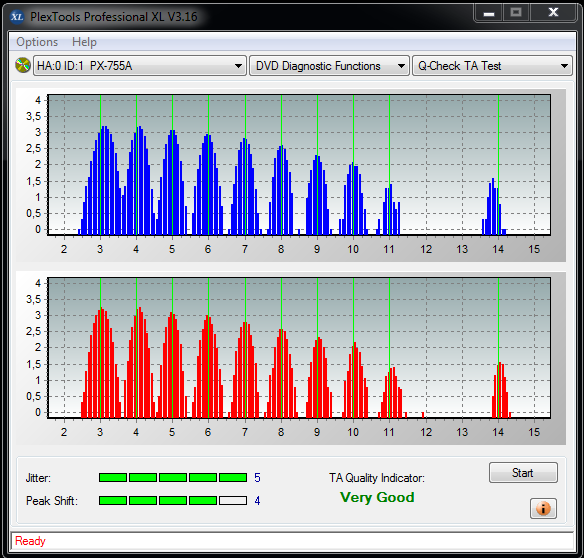Minimize the PlexTools window
Image resolution: width=584 pixels, height=558 pixels.
click(x=489, y=13)
